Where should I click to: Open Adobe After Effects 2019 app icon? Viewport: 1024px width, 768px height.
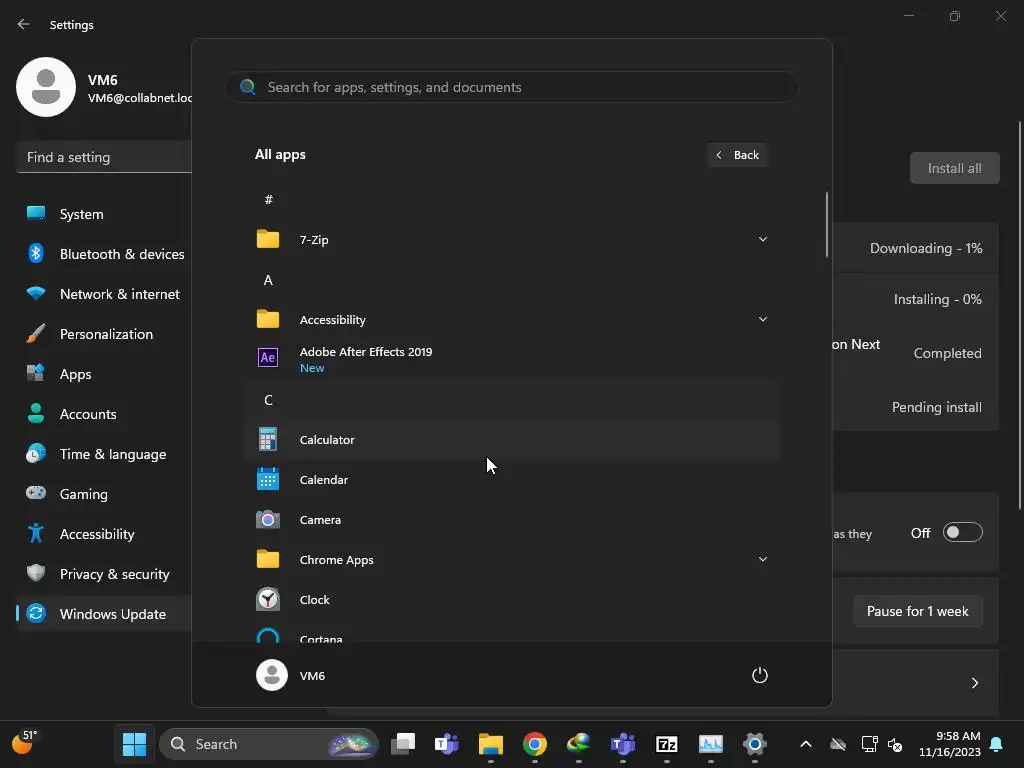coord(268,358)
